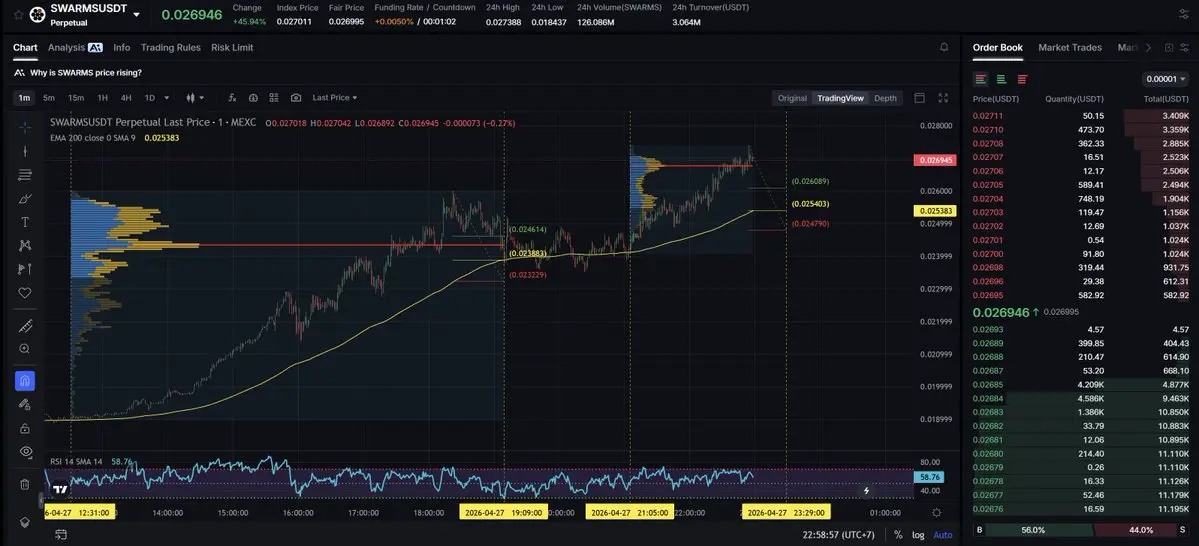Expand more order book tabs chevron
Viewport: 1199px width, 546px height.
[1149, 47]
